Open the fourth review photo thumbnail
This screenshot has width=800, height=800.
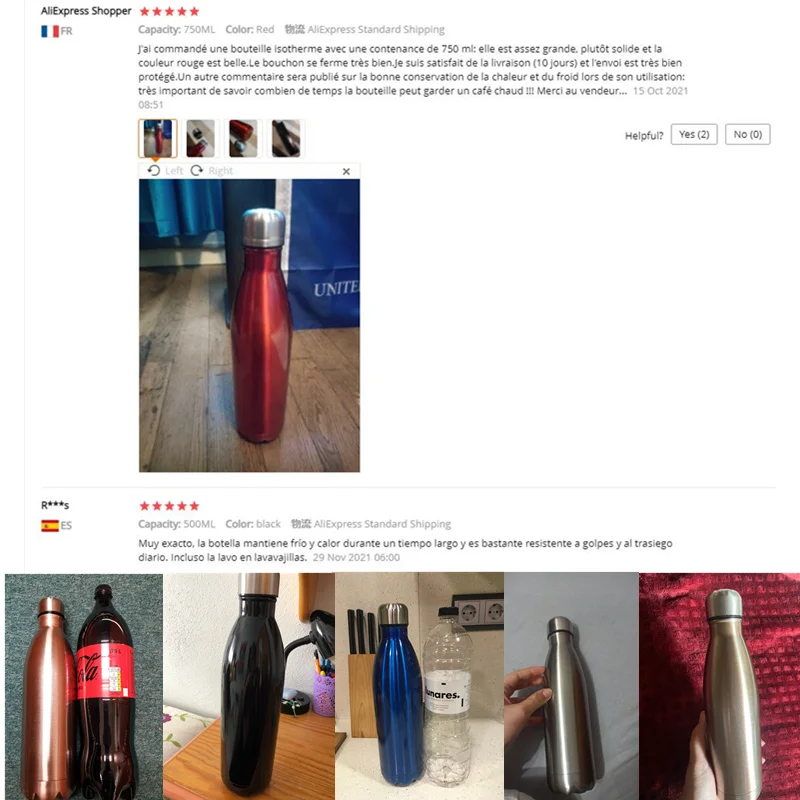286,138
